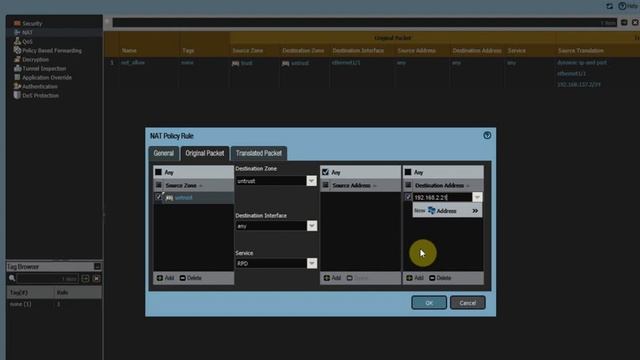Image resolution: width=640 pixels, height=360 pixels.
Task: Click the policy rules filter search bar
Action: [365, 22]
